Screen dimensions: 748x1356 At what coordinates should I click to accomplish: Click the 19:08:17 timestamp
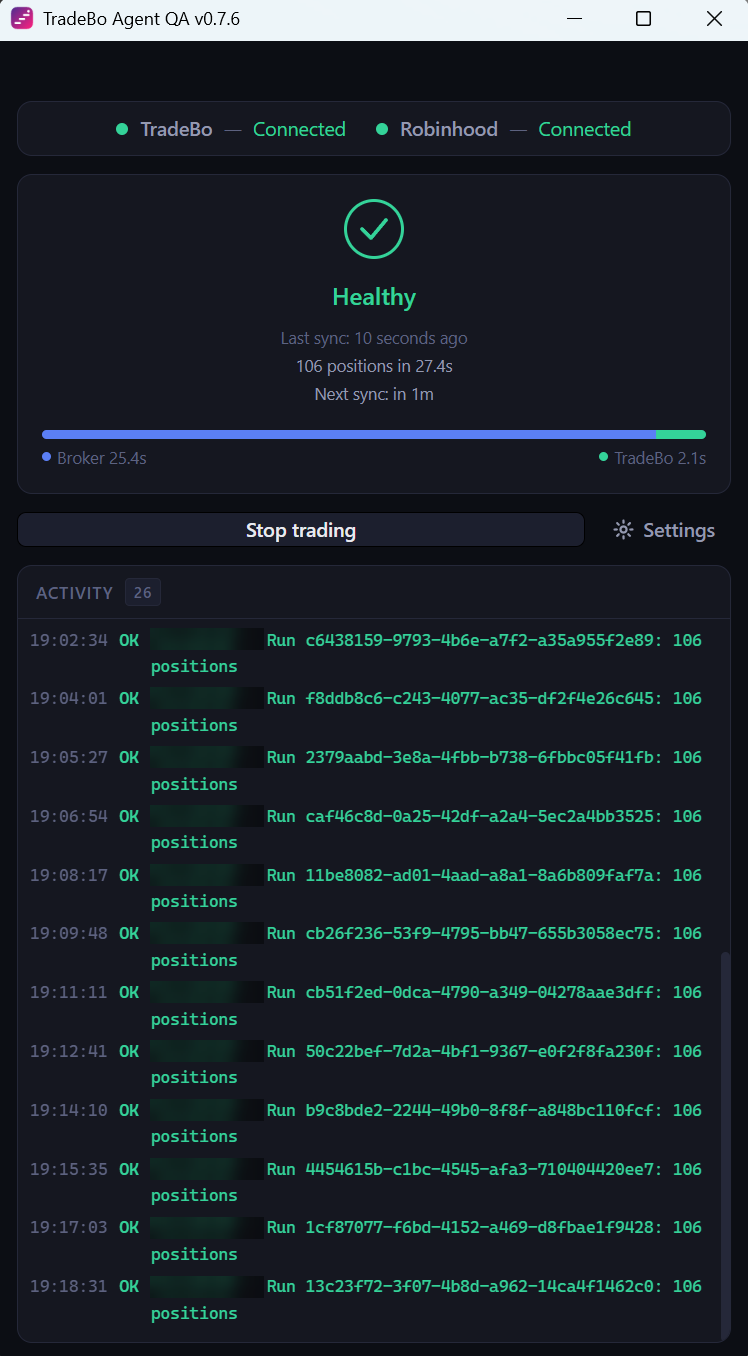pyautogui.click(x=68, y=875)
